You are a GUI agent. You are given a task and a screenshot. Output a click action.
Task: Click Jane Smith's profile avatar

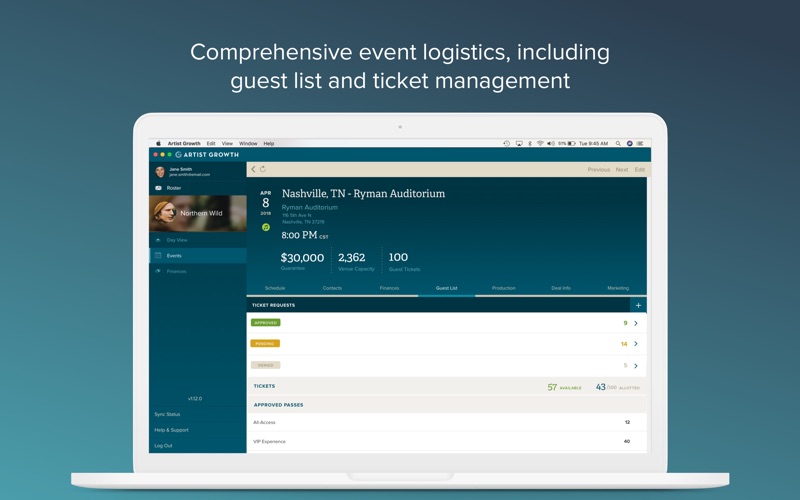[x=160, y=171]
